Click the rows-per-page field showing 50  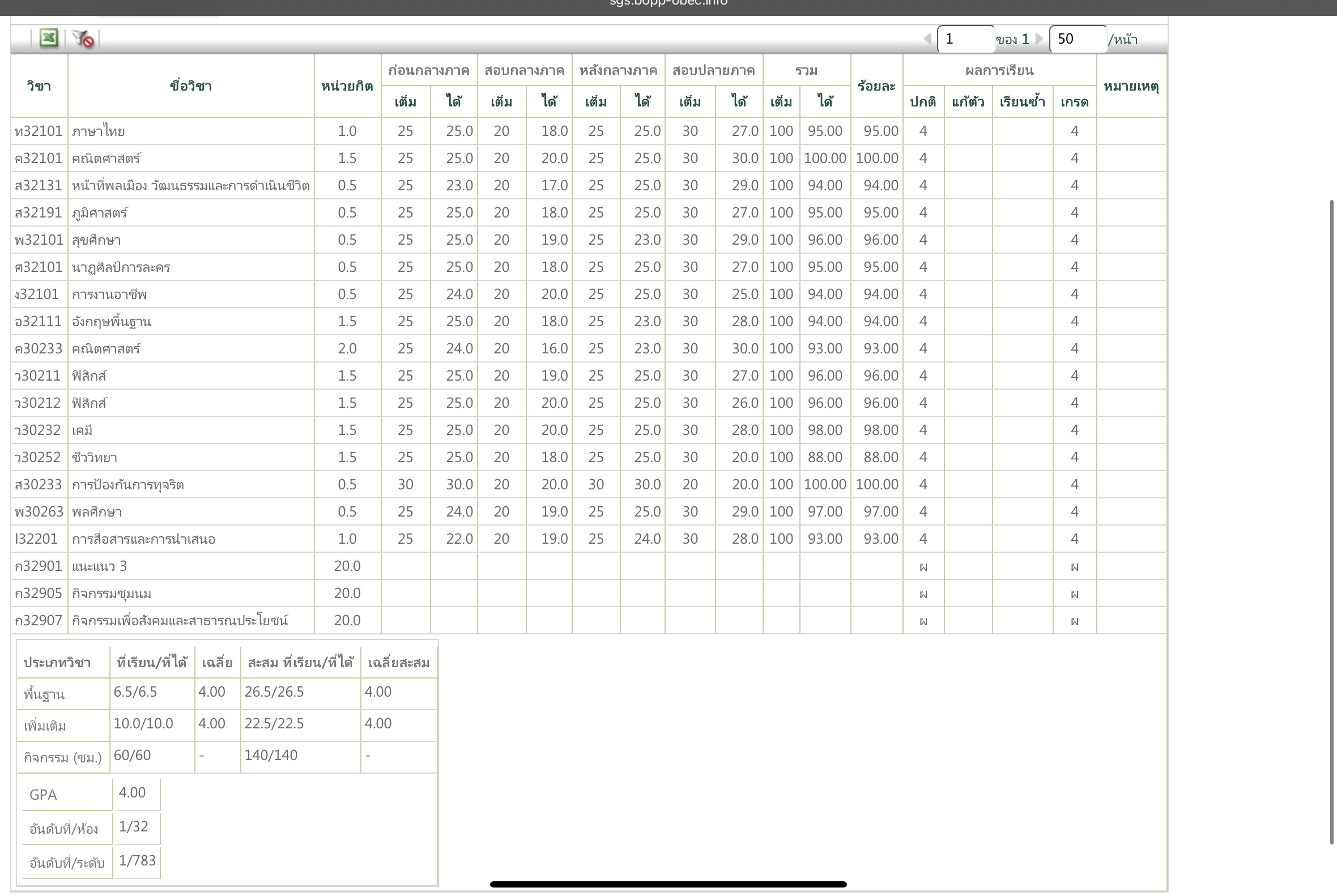1077,39
